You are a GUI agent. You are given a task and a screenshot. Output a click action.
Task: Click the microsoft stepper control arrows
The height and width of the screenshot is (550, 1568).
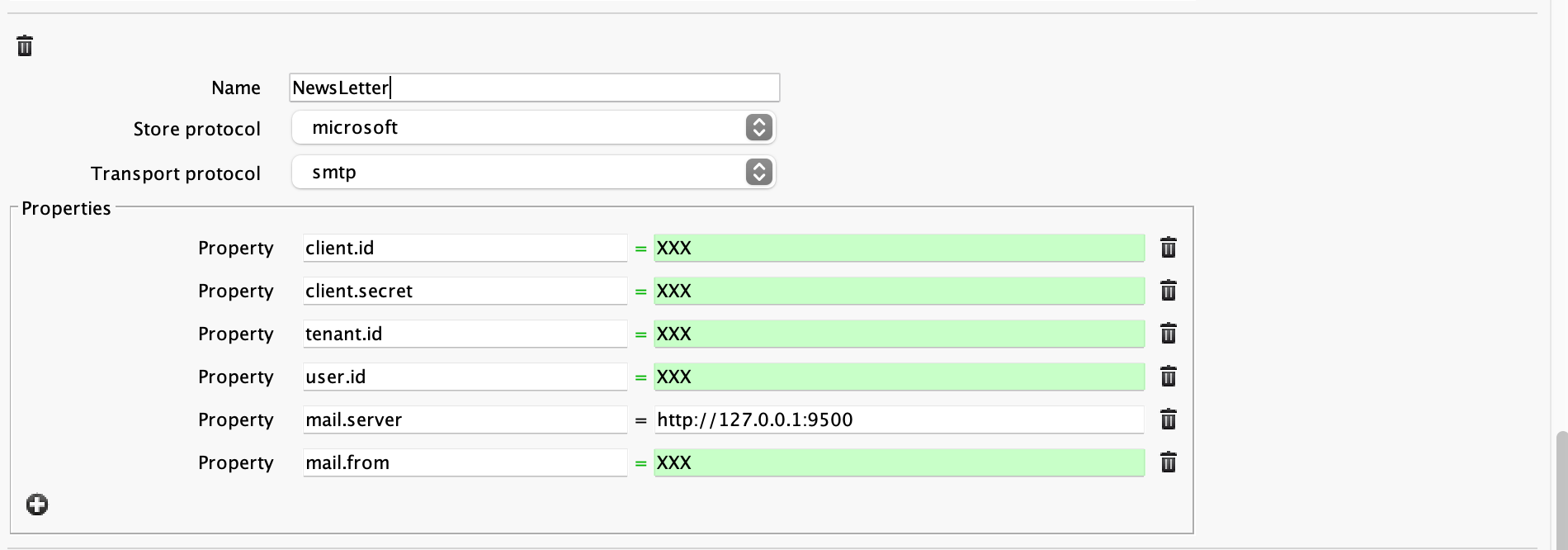758,127
